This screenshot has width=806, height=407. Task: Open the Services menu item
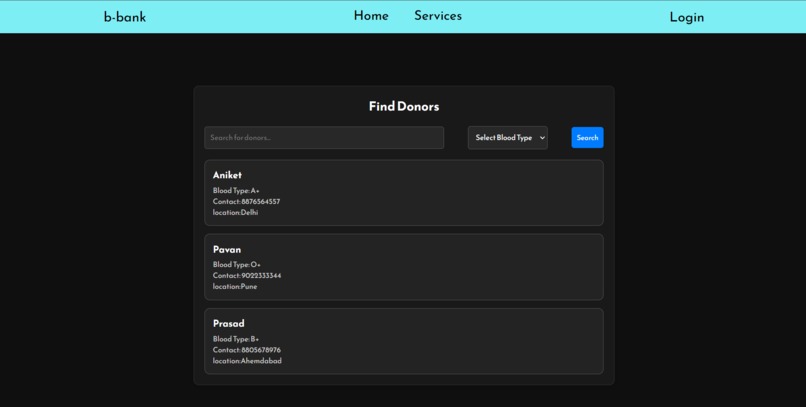point(438,16)
